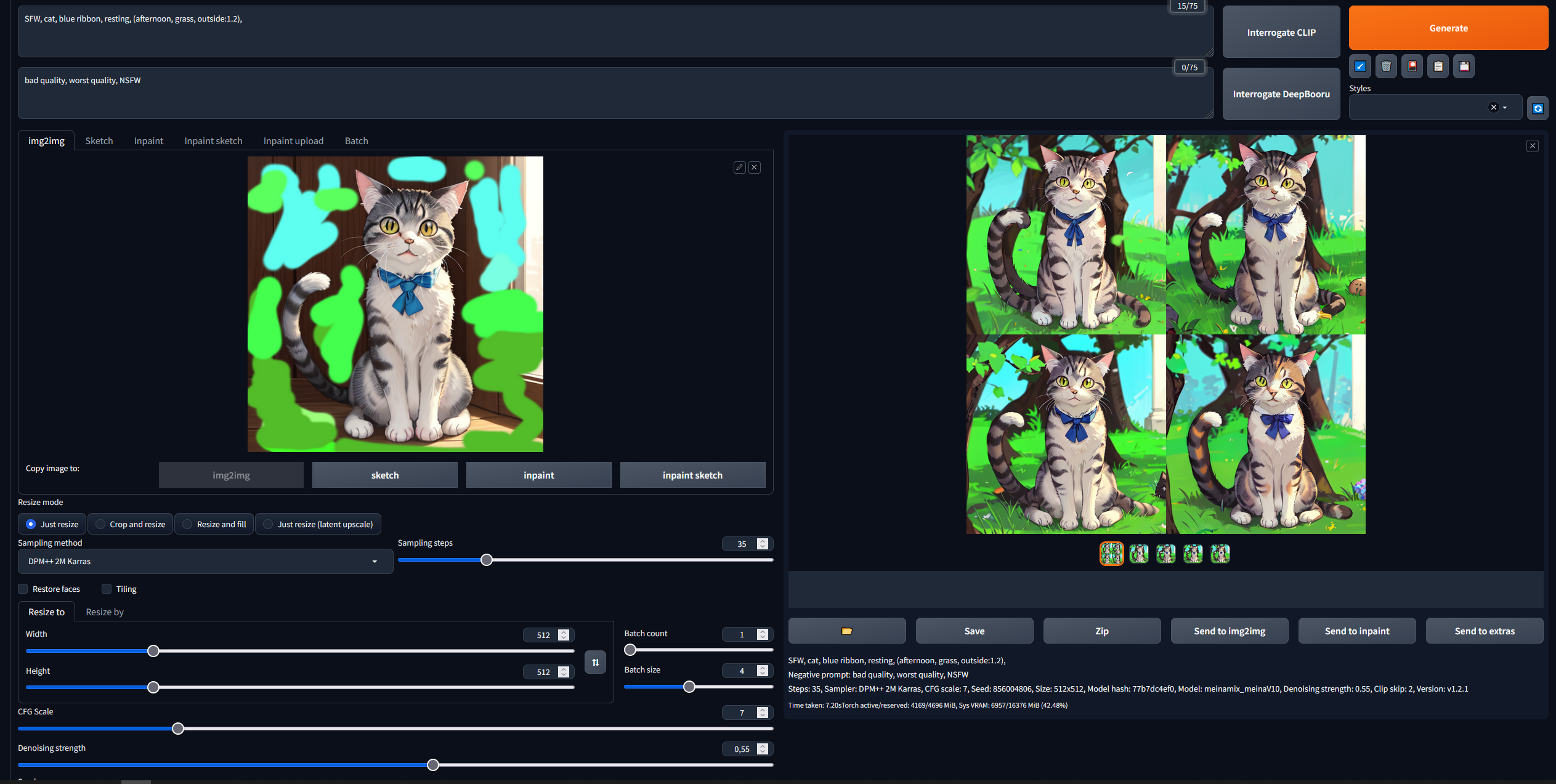Viewport: 1556px width, 784px height.
Task: Enable the Tiling checkbox
Action: pyautogui.click(x=106, y=589)
